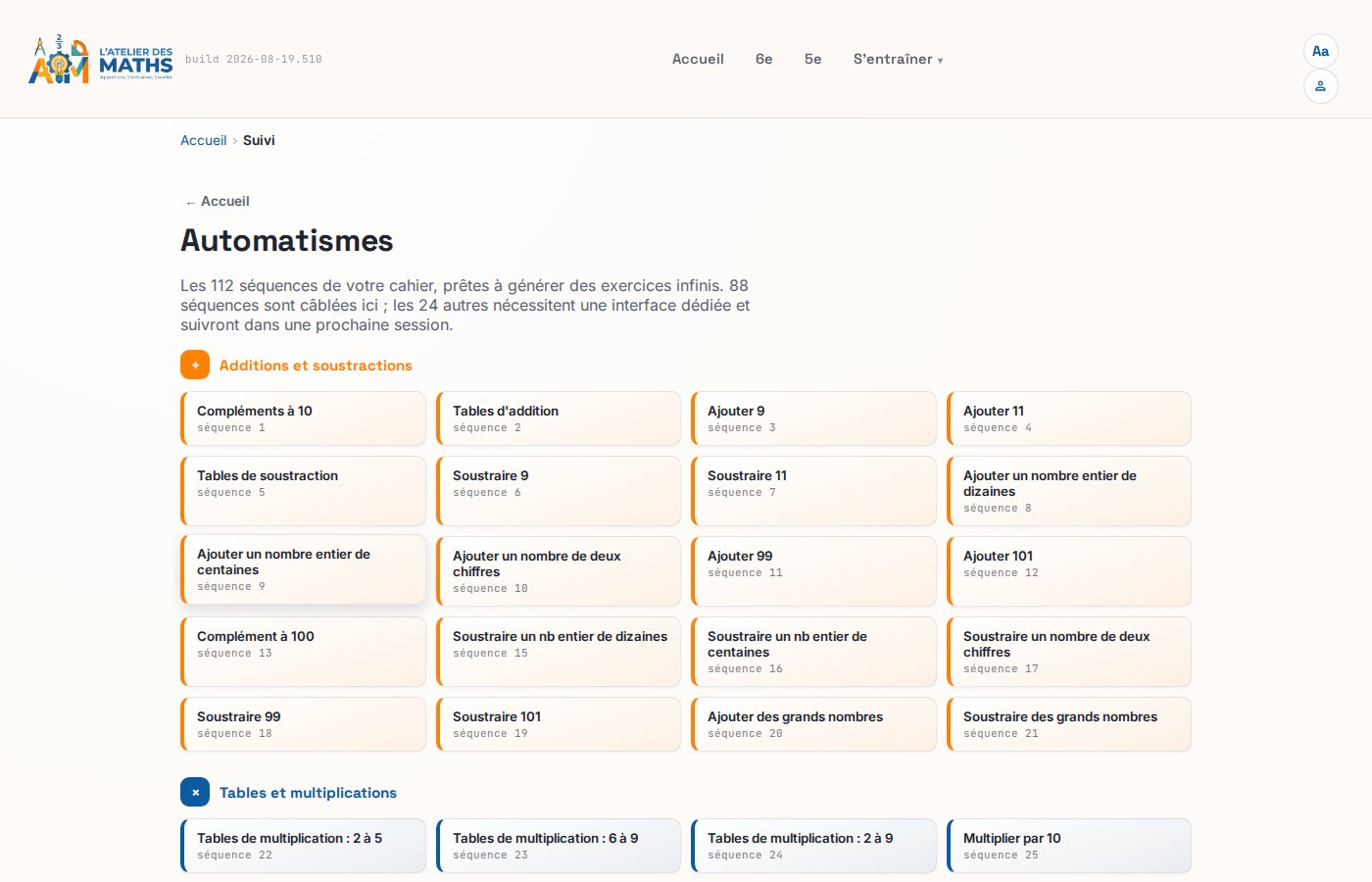Open the Aa text size button
Viewport: 1372px width, 882px height.
pyautogui.click(x=1320, y=51)
